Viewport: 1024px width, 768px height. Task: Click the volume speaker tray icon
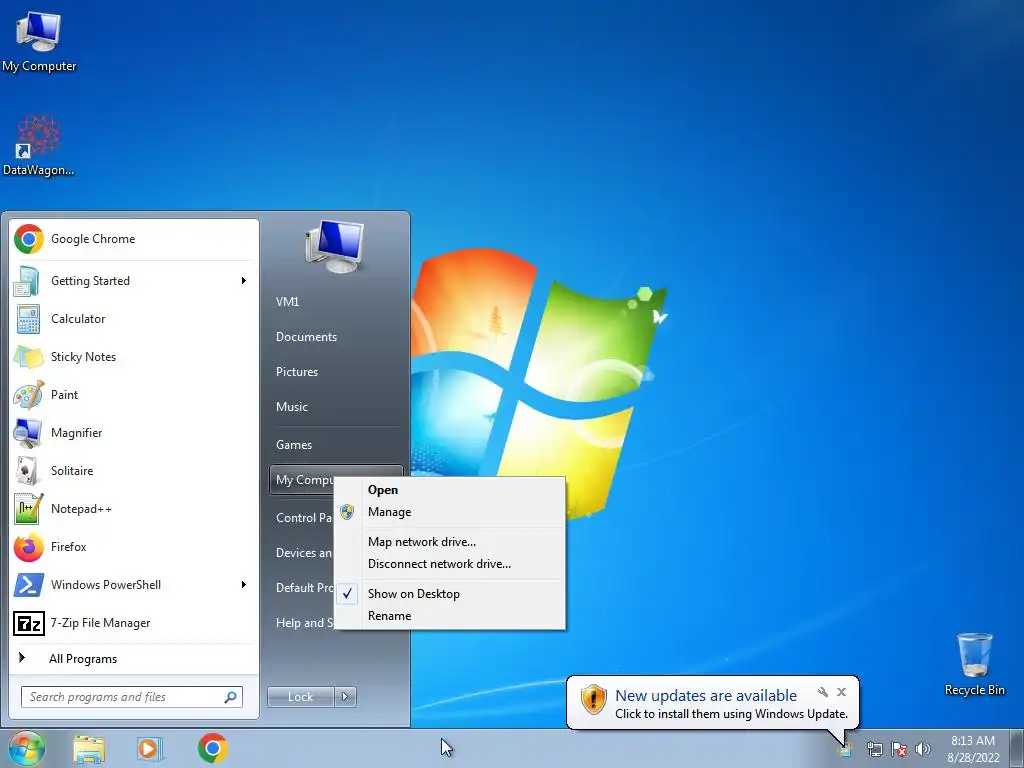coord(923,749)
